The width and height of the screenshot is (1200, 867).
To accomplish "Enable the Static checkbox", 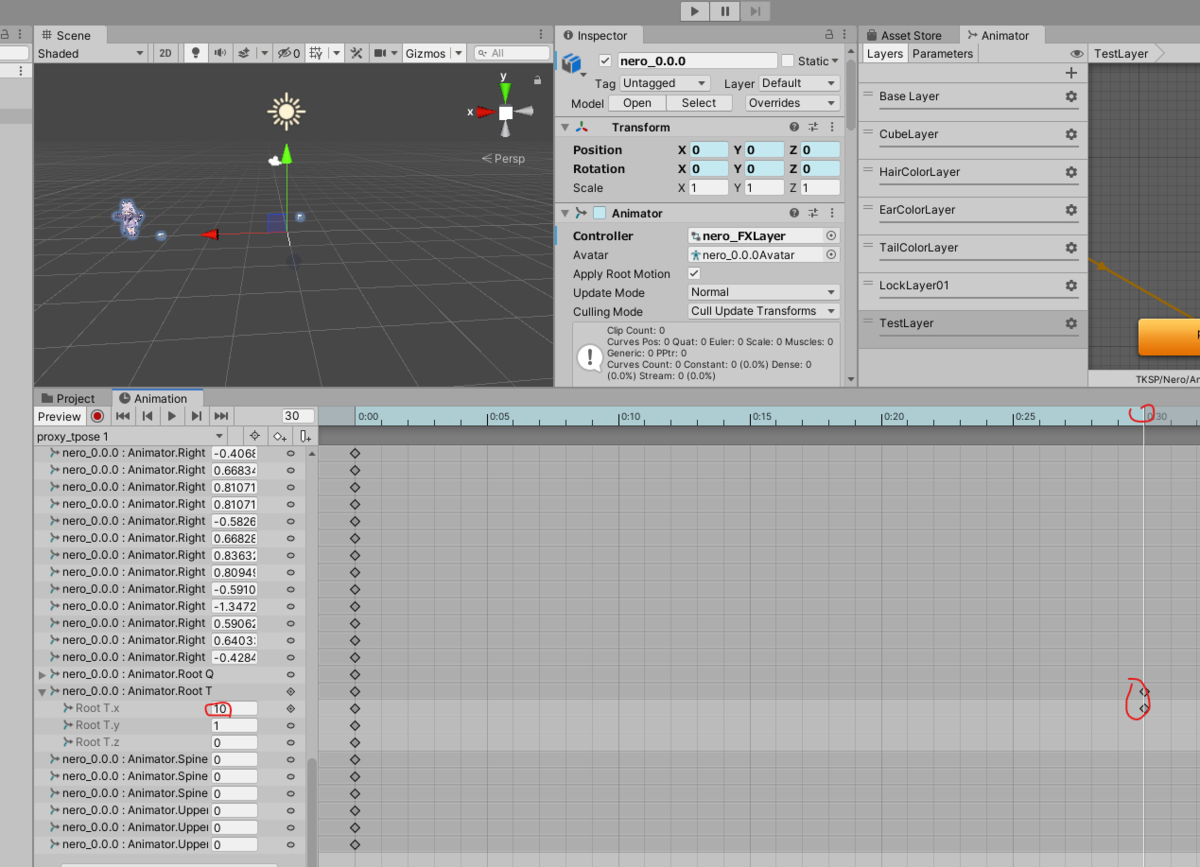I will 787,61.
